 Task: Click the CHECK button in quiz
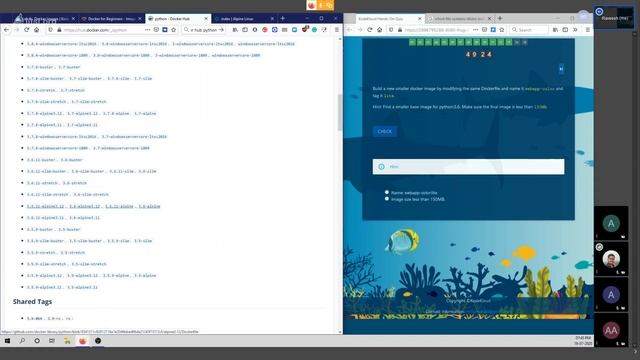(384, 131)
